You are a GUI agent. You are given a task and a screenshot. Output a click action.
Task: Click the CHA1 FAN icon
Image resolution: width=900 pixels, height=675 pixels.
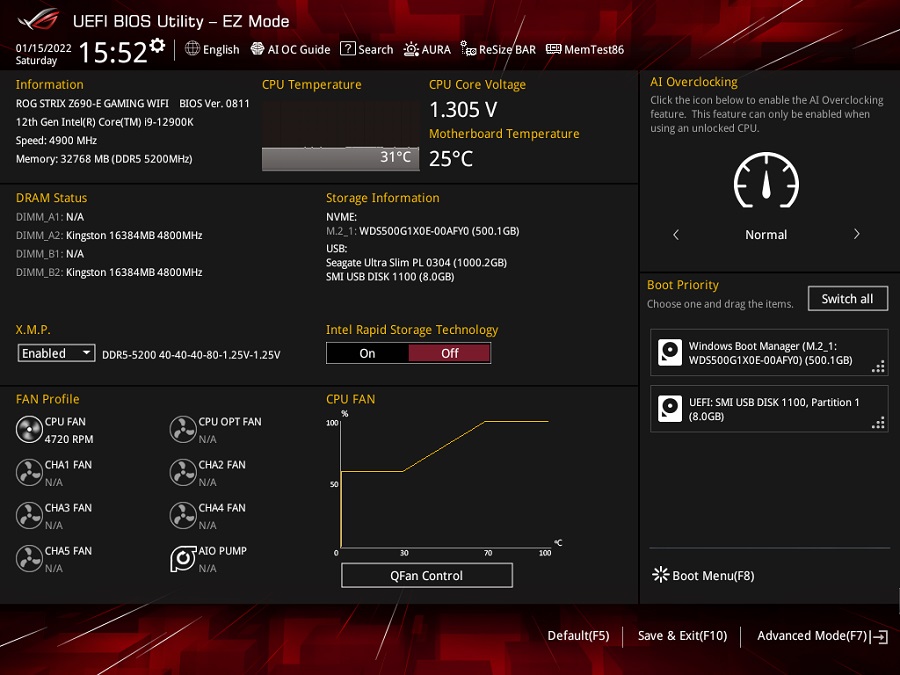(29, 472)
